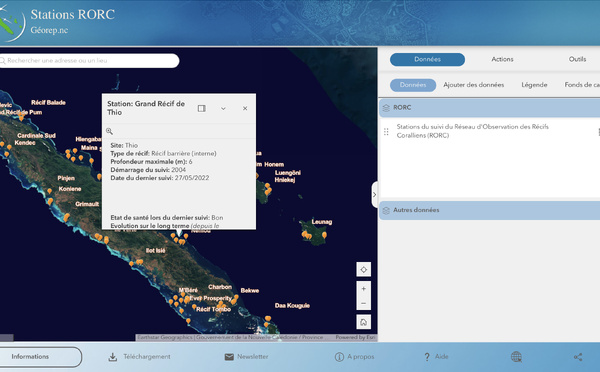Click the share icon in footer
This screenshot has height=372, width=600.
click(578, 357)
